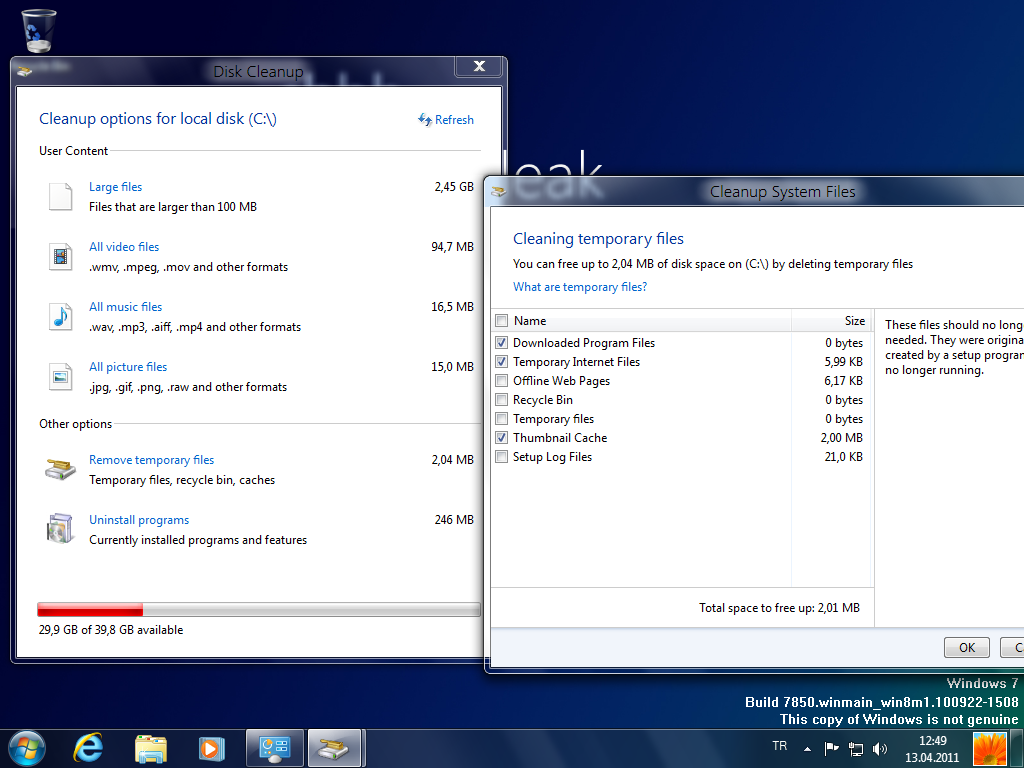Screen dimensions: 1024x768
Task: Click the video files film icon
Action: [61, 257]
